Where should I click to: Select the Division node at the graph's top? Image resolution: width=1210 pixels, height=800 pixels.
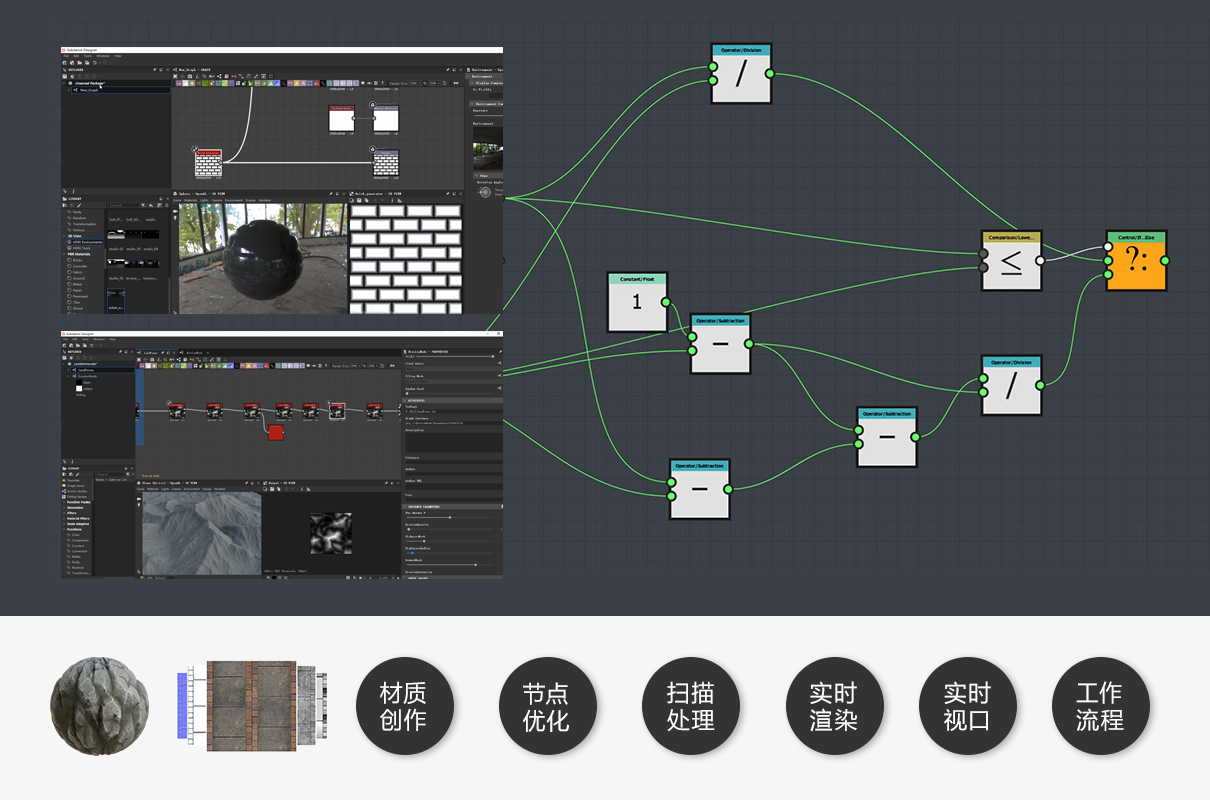point(741,73)
